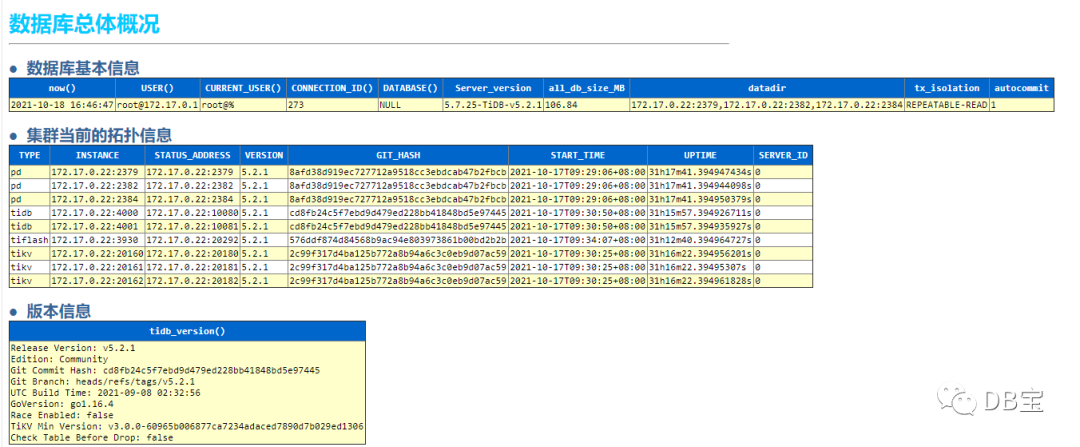This screenshot has height=447, width=1080.
Task: Click the DATABASE() column header
Action: point(411,88)
